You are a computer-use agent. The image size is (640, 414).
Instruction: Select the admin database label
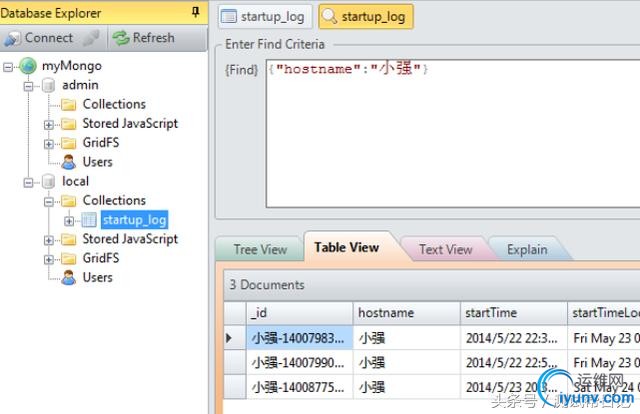click(80, 85)
